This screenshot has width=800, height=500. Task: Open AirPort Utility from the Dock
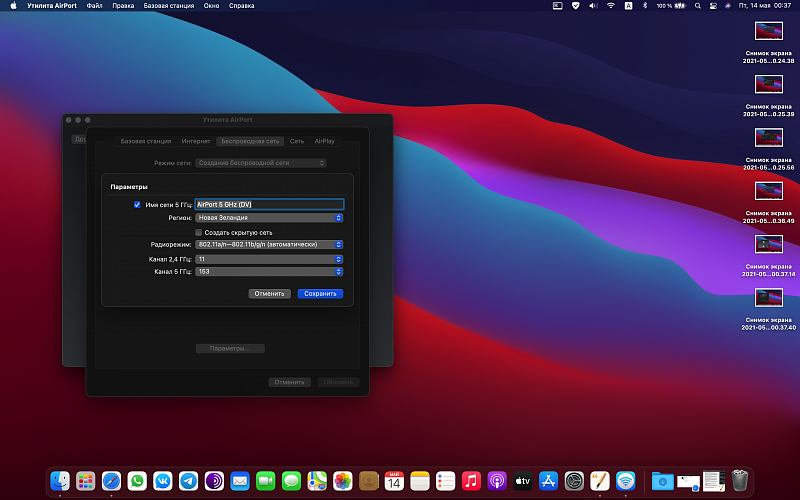(x=626, y=481)
